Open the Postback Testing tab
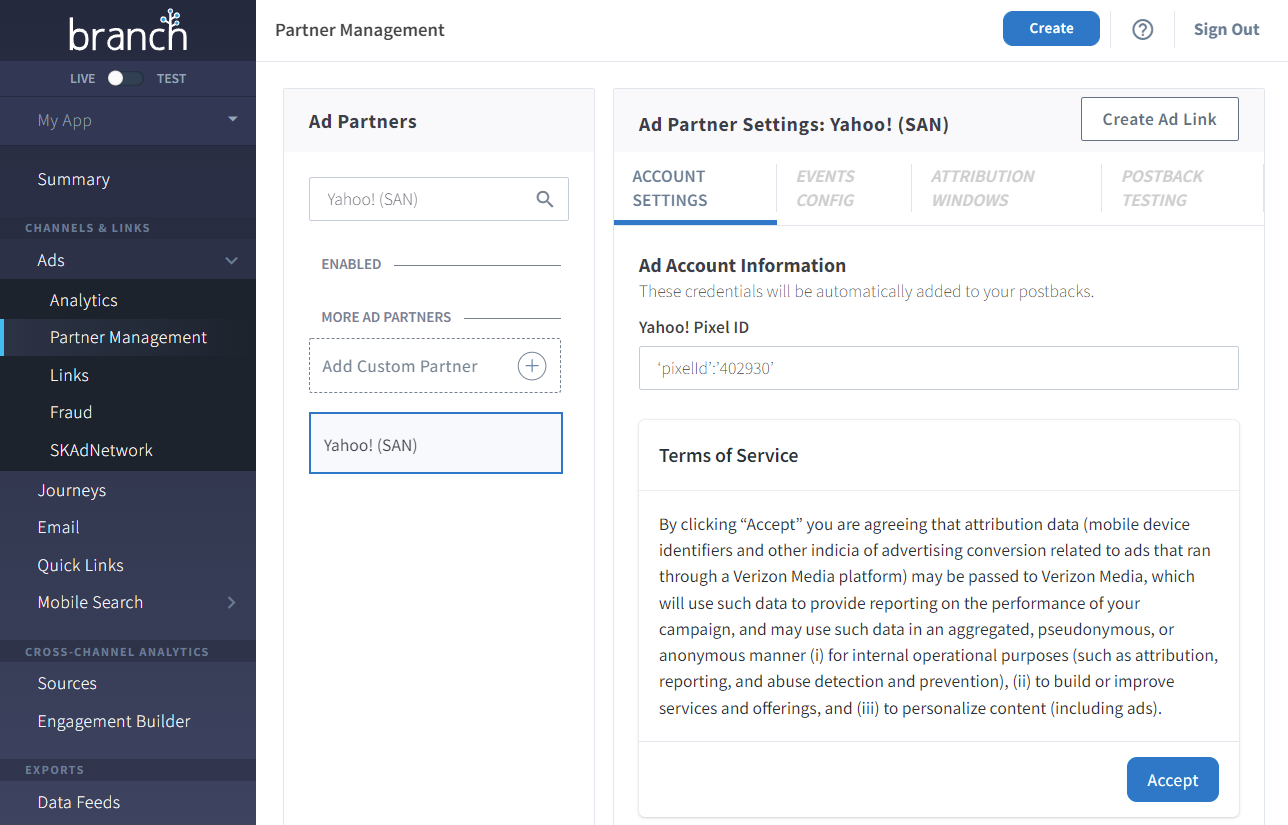1288x825 pixels. pos(1182,188)
